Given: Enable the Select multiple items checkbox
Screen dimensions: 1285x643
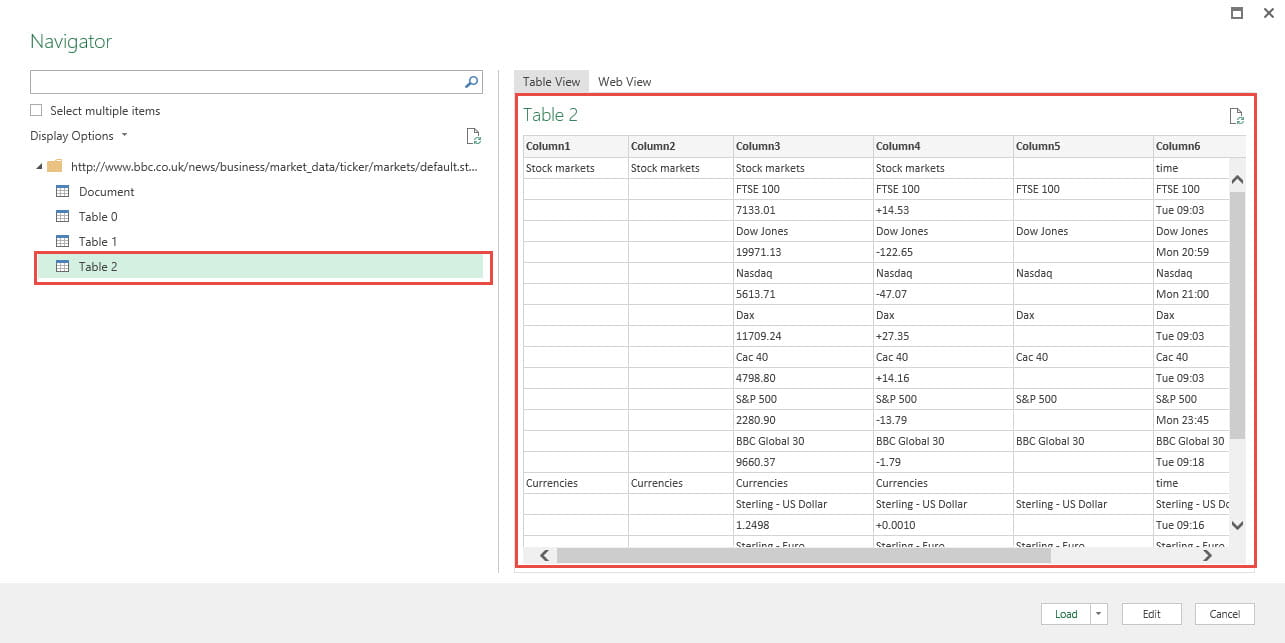Looking at the screenshot, I should point(37,111).
